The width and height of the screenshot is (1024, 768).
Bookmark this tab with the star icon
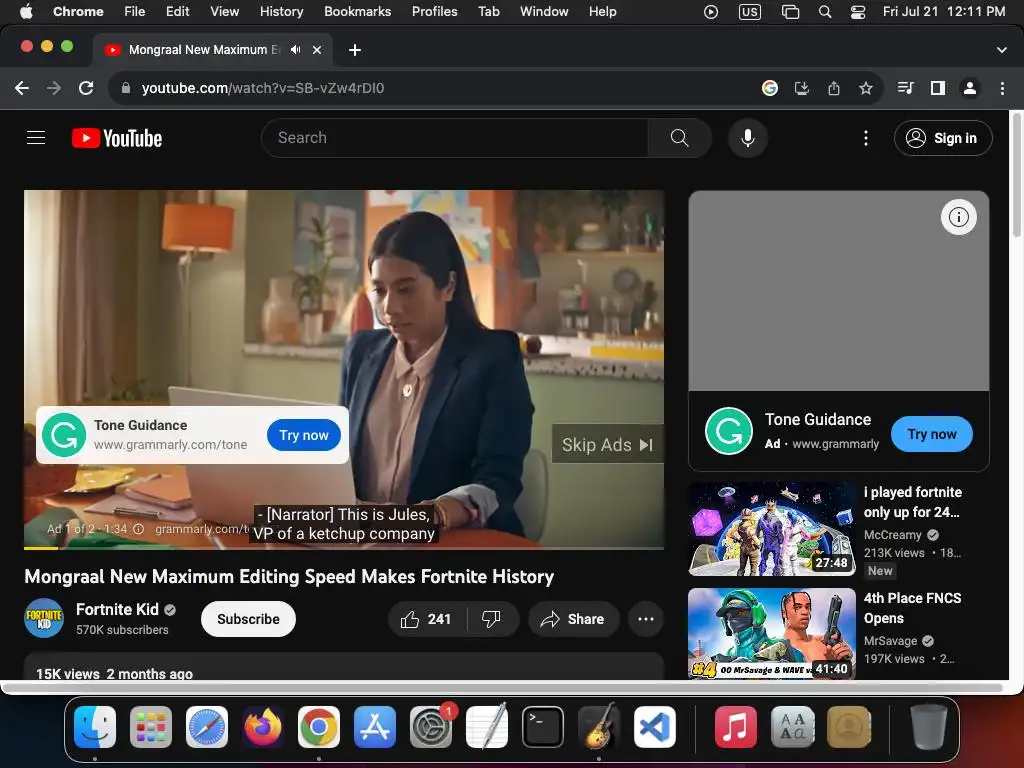click(x=866, y=88)
